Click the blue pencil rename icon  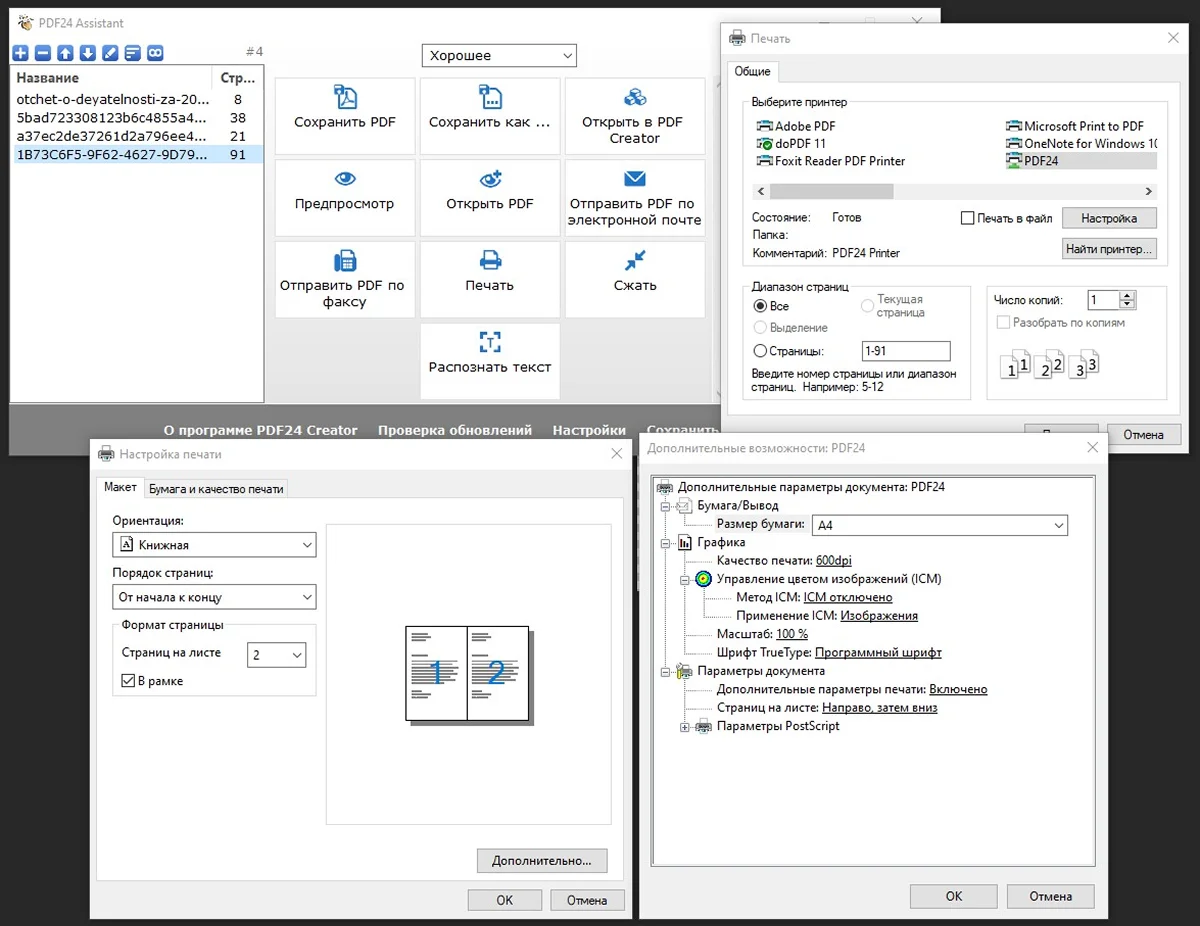pos(110,53)
